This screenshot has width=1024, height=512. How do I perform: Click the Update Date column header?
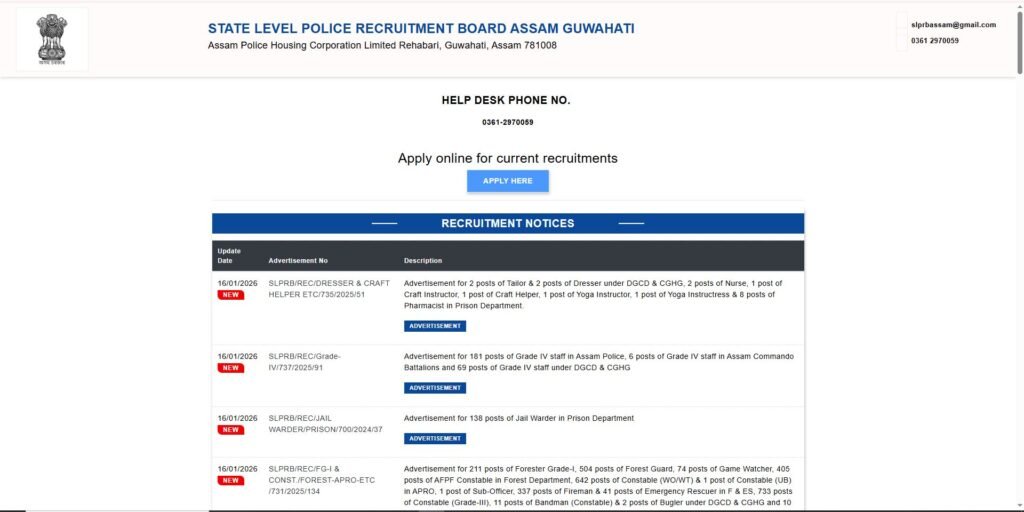(229, 255)
